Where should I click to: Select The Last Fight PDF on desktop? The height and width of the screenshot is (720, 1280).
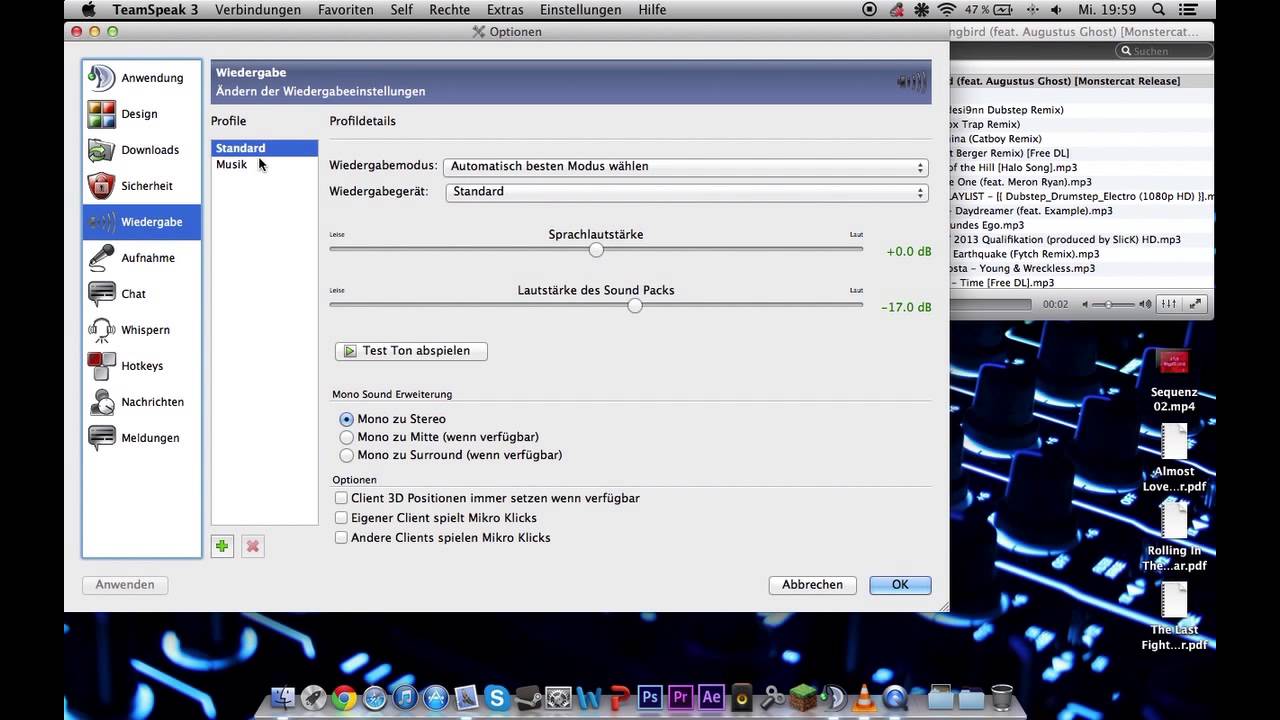pos(1173,616)
